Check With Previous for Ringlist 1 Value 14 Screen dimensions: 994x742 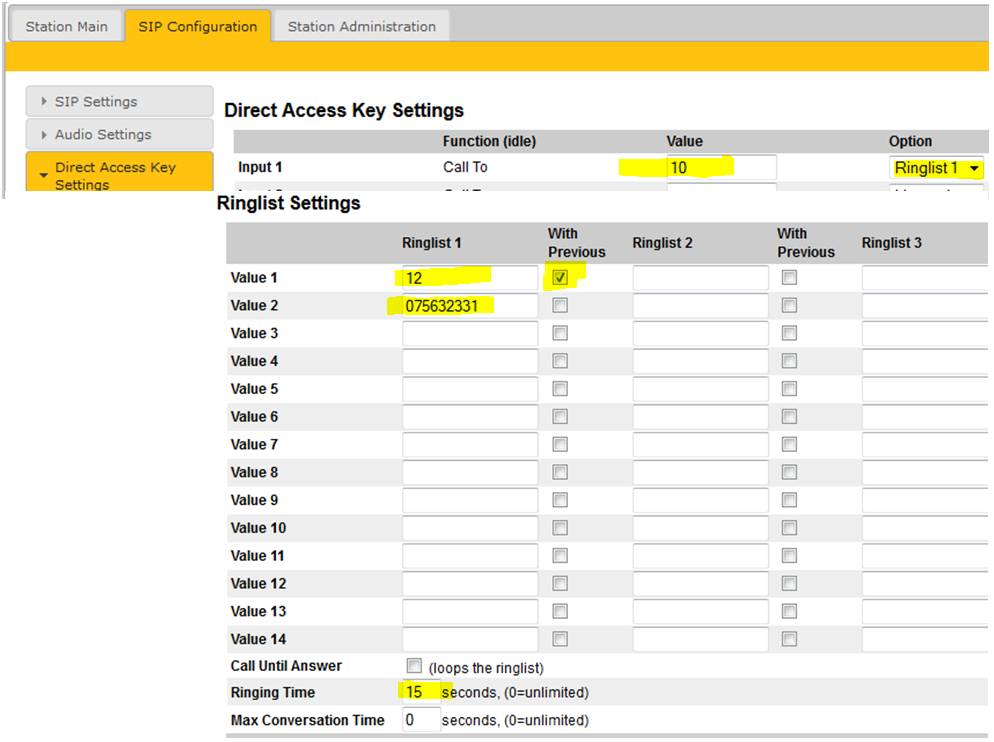coord(560,639)
